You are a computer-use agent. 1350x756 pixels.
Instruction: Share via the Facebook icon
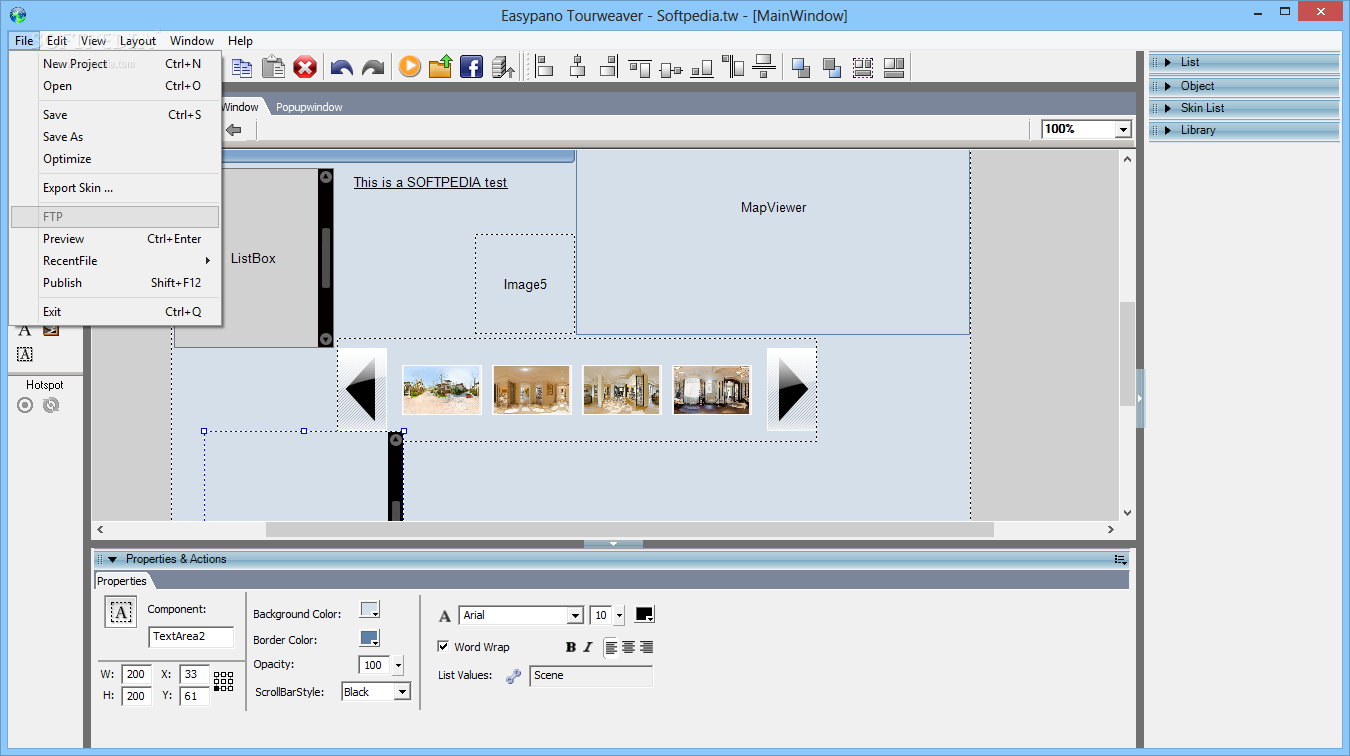471,67
